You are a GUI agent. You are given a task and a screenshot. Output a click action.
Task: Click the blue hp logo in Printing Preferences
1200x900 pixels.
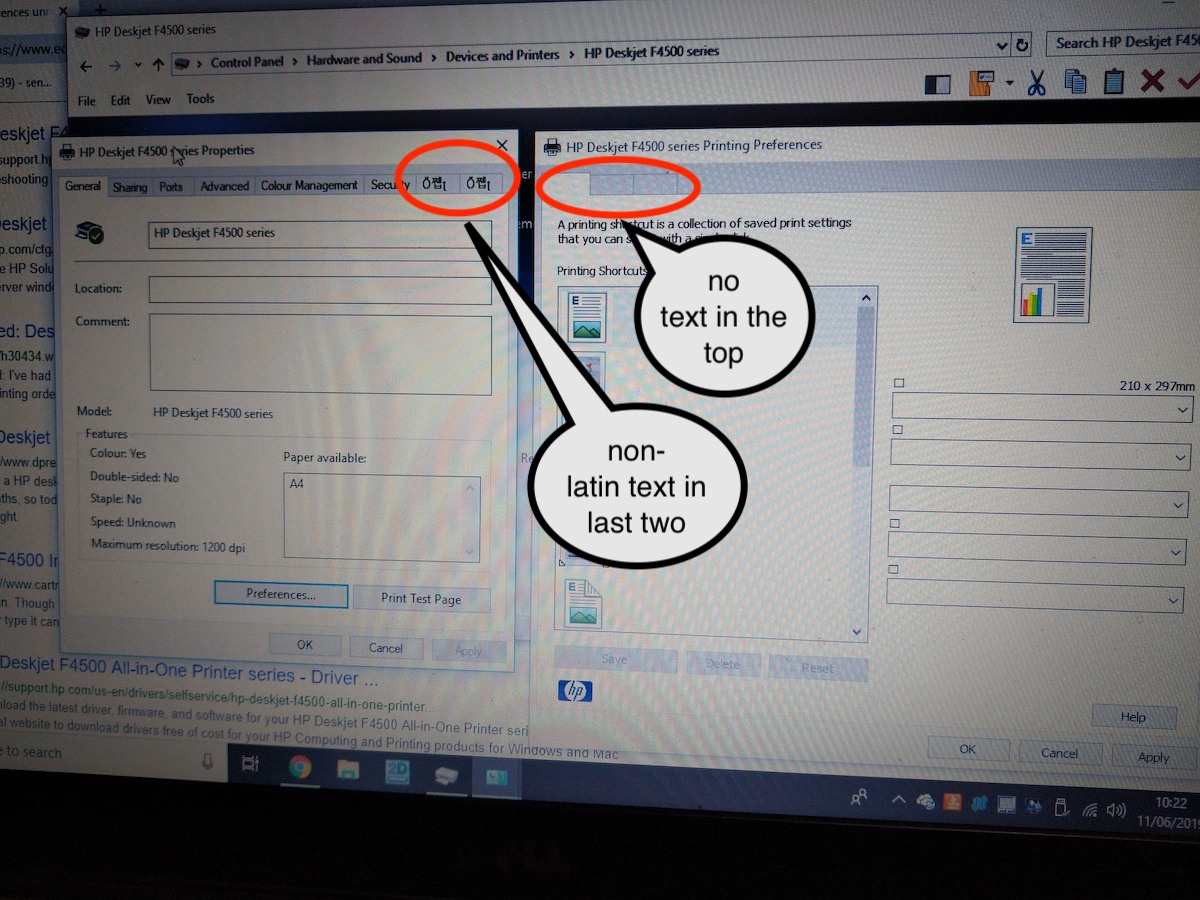click(x=575, y=690)
